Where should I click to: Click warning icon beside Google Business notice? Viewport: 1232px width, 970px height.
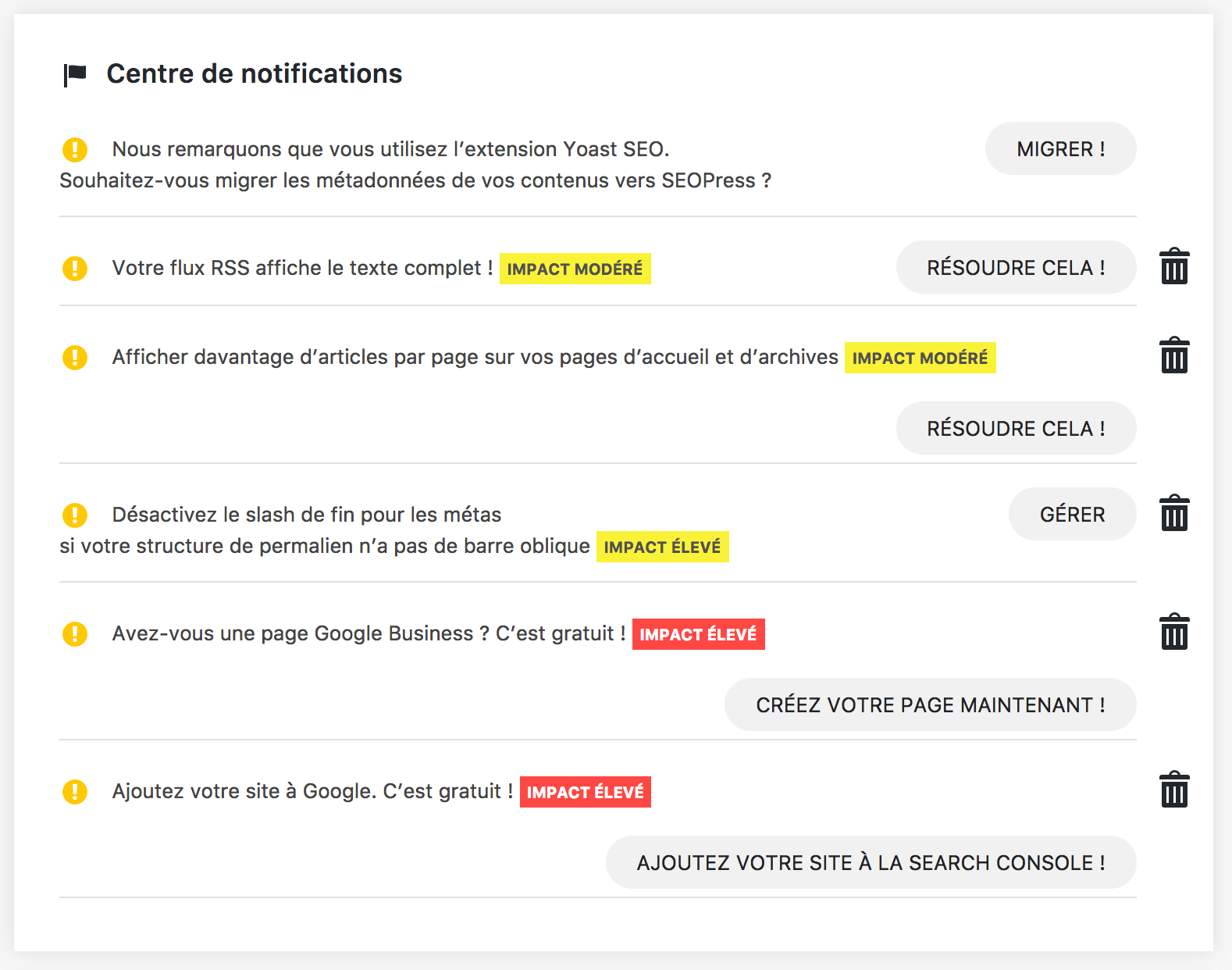tap(75, 633)
